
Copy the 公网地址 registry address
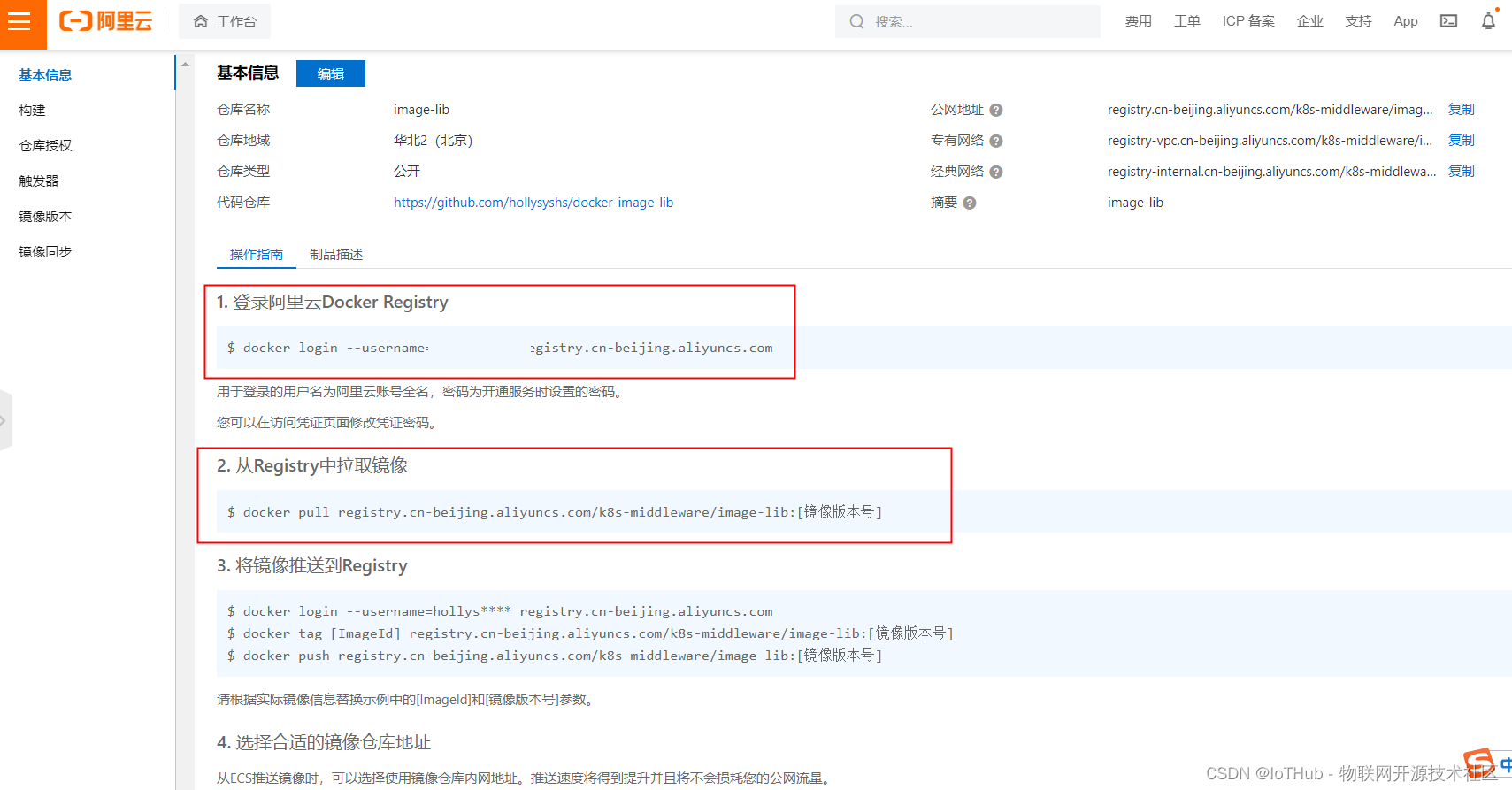click(1462, 110)
